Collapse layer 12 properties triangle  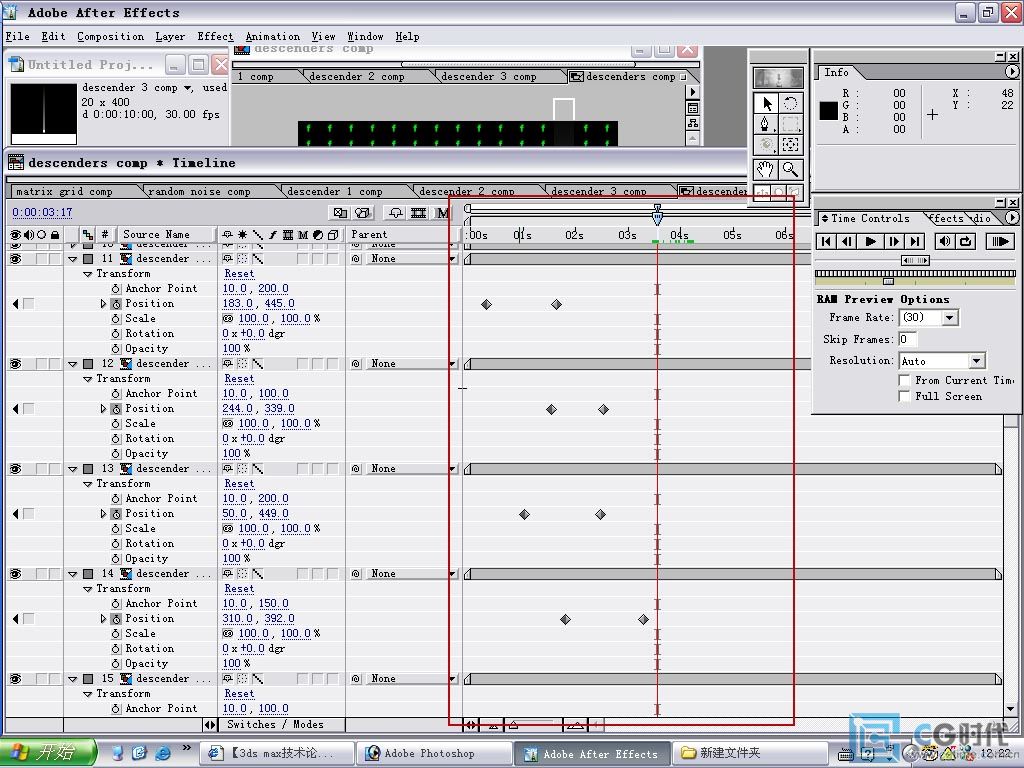pos(72,364)
